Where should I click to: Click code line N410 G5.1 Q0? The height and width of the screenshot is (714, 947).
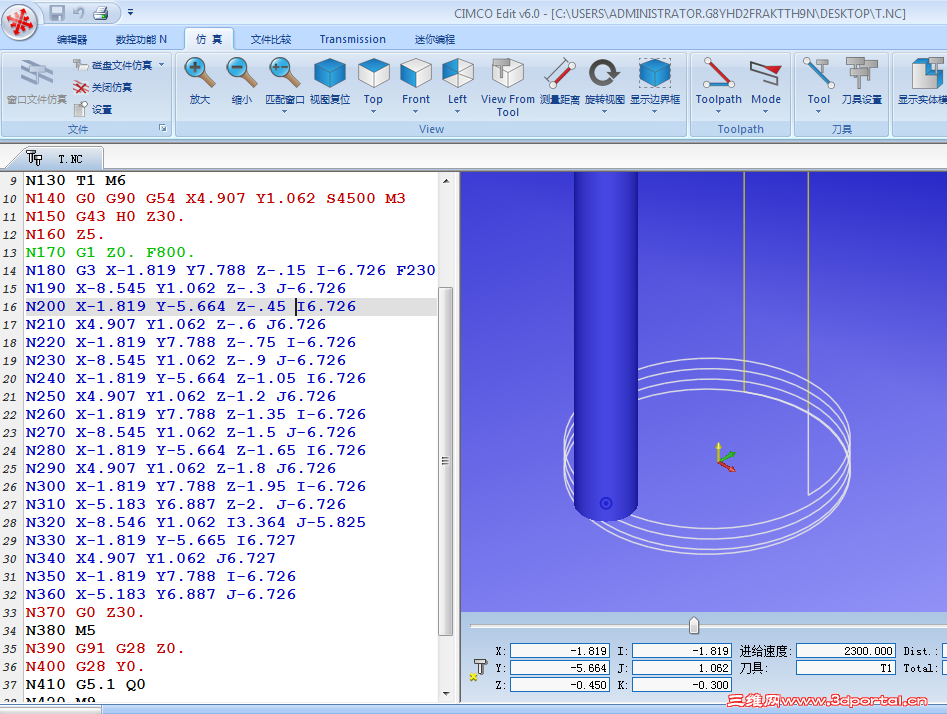pyautogui.click(x=85, y=684)
